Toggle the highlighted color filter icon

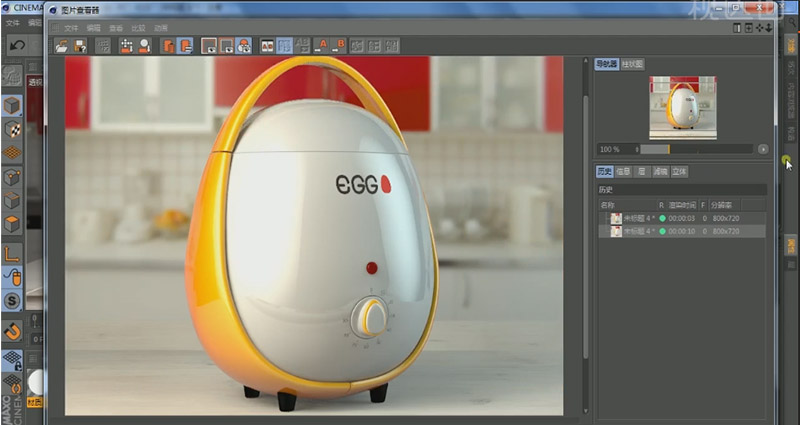[x=244, y=46]
